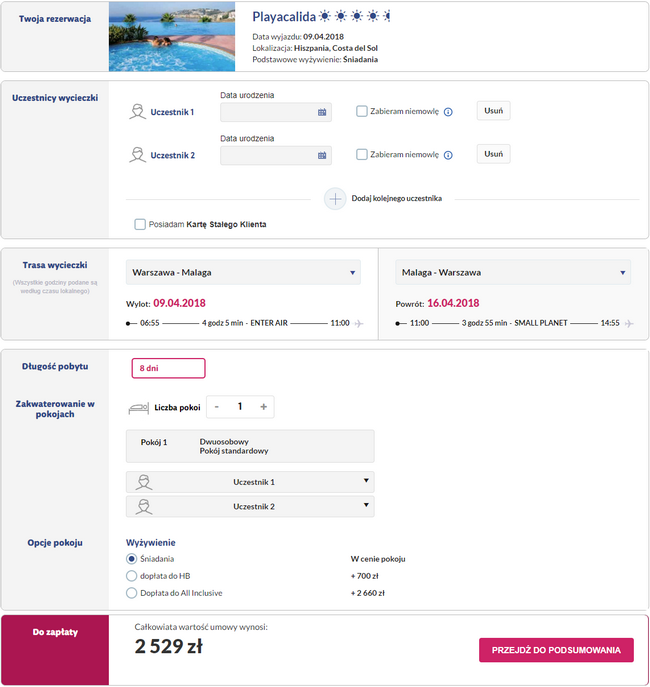Image resolution: width=650 pixels, height=687 pixels.
Task: Open calendar icon for Uczestnik 1 birth date
Action: 322,112
